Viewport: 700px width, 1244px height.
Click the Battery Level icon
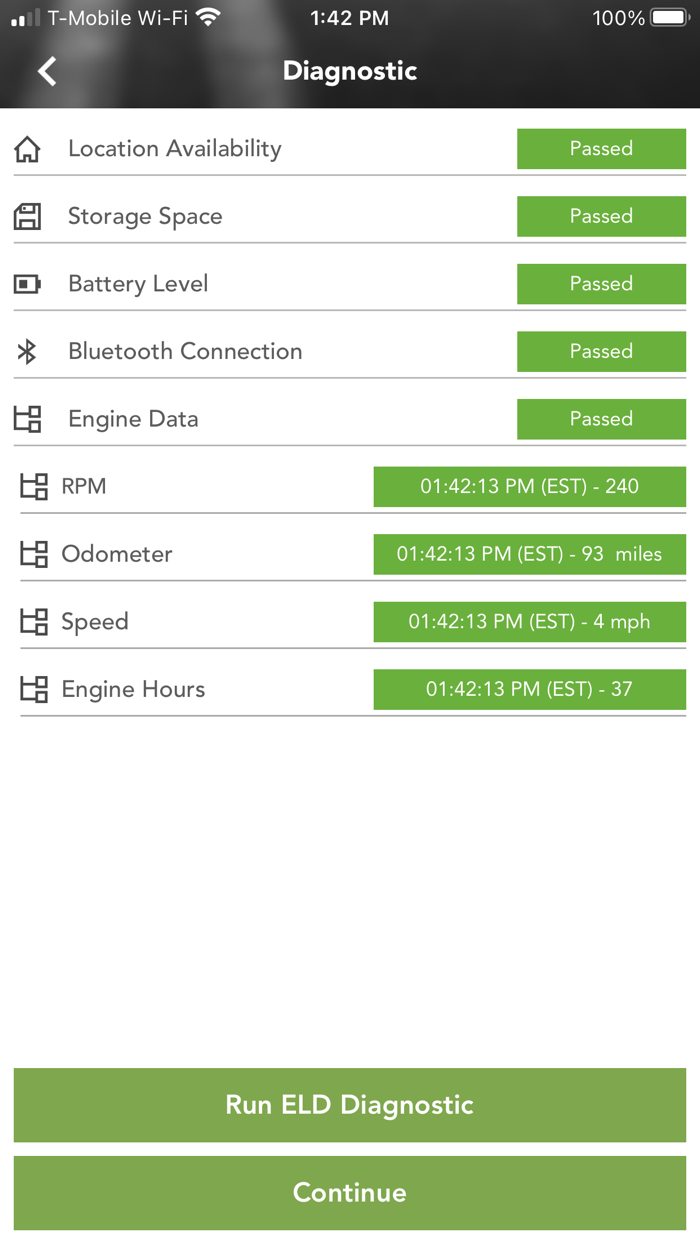pos(28,283)
